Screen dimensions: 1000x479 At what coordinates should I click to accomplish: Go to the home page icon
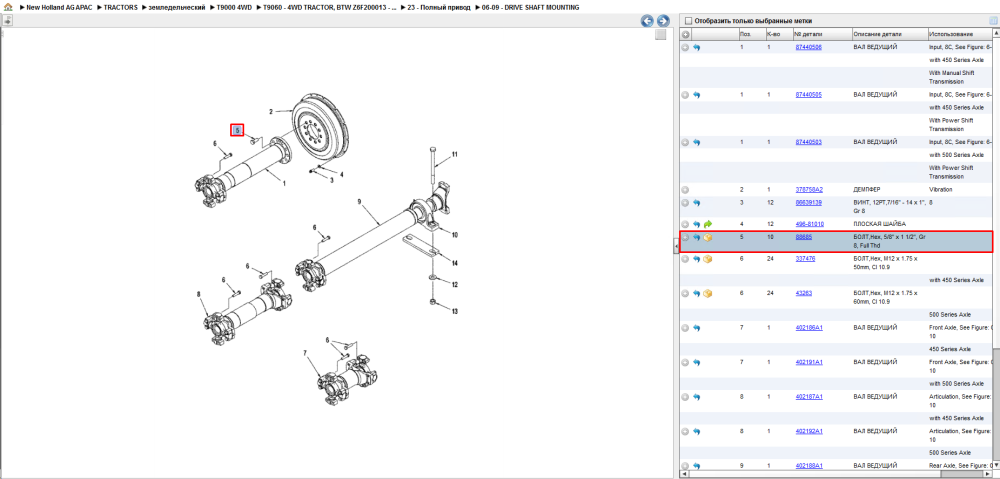click(8, 8)
